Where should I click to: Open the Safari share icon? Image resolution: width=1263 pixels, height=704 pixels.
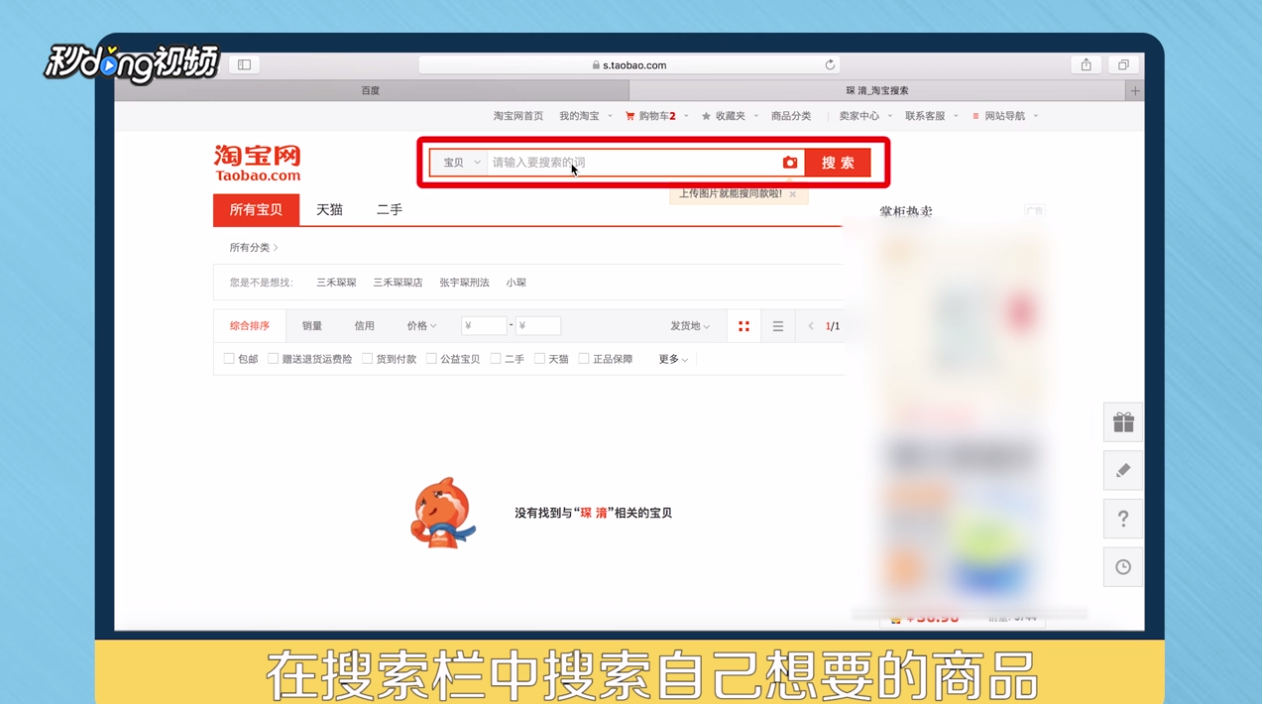tap(1086, 65)
